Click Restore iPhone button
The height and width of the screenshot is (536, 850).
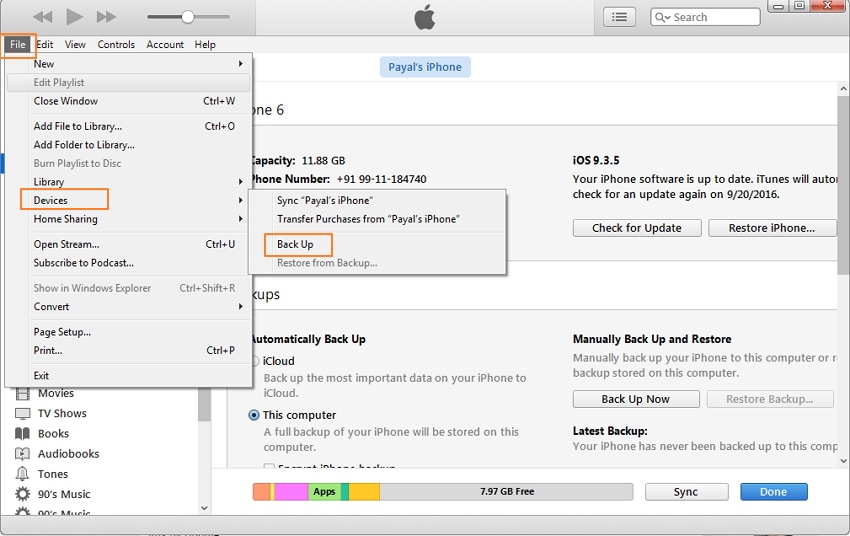(x=771, y=228)
